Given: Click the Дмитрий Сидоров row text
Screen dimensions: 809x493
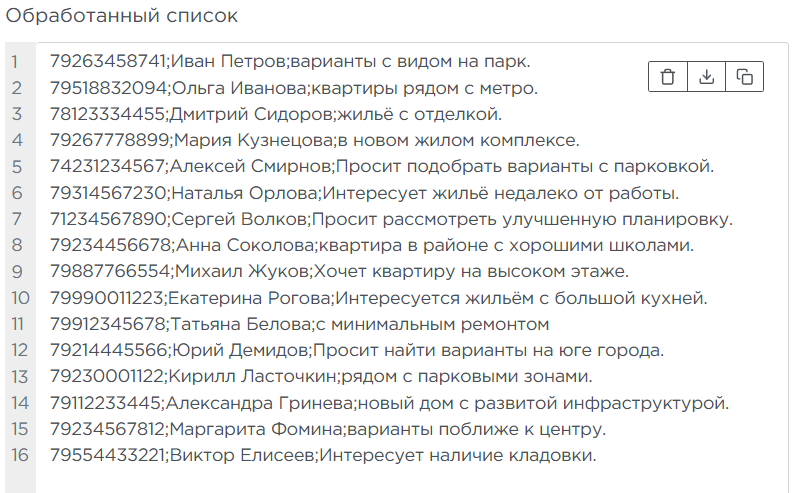Looking at the screenshot, I should tap(276, 114).
